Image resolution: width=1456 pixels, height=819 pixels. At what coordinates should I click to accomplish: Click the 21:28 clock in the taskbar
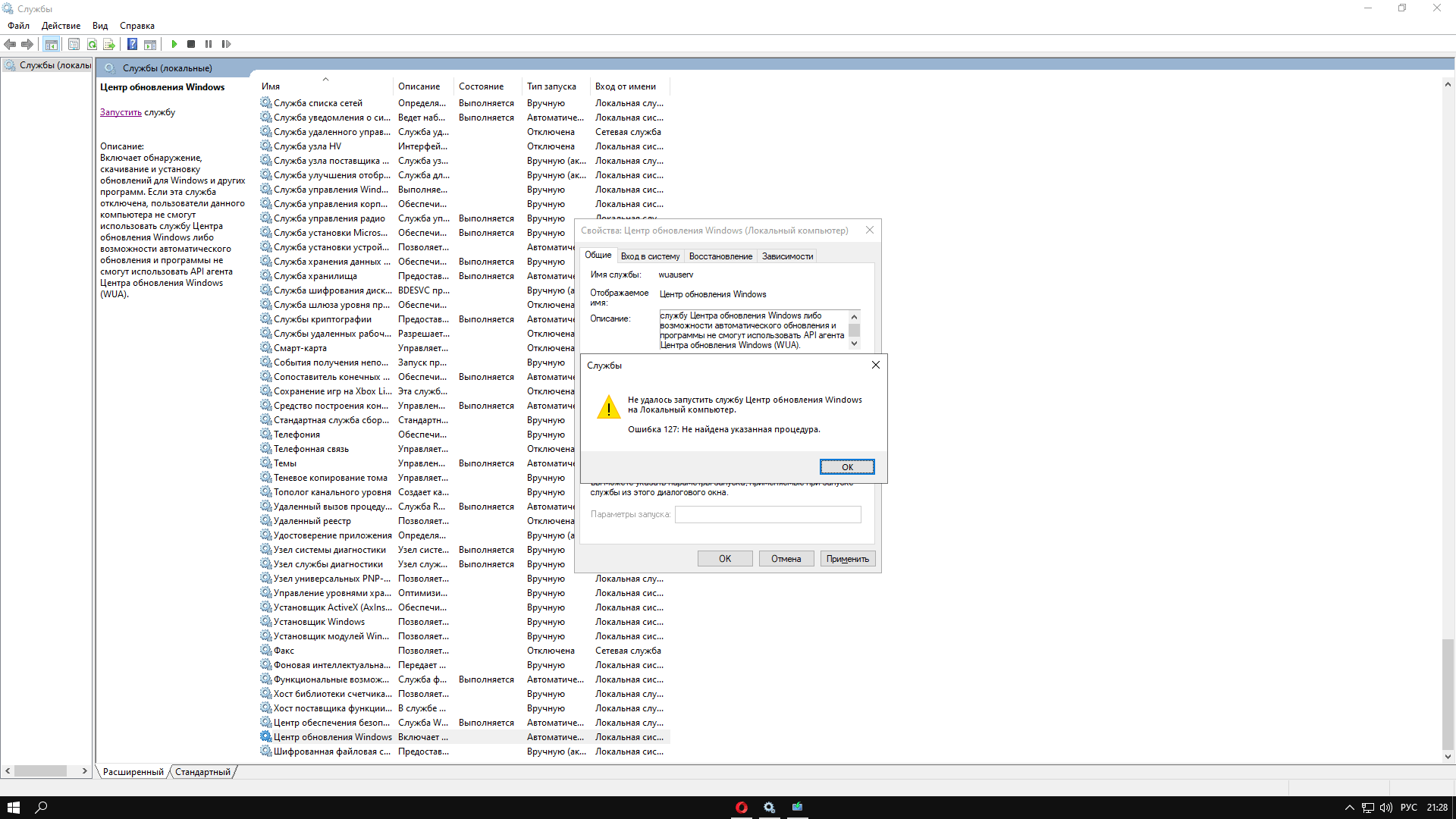click(x=1437, y=808)
